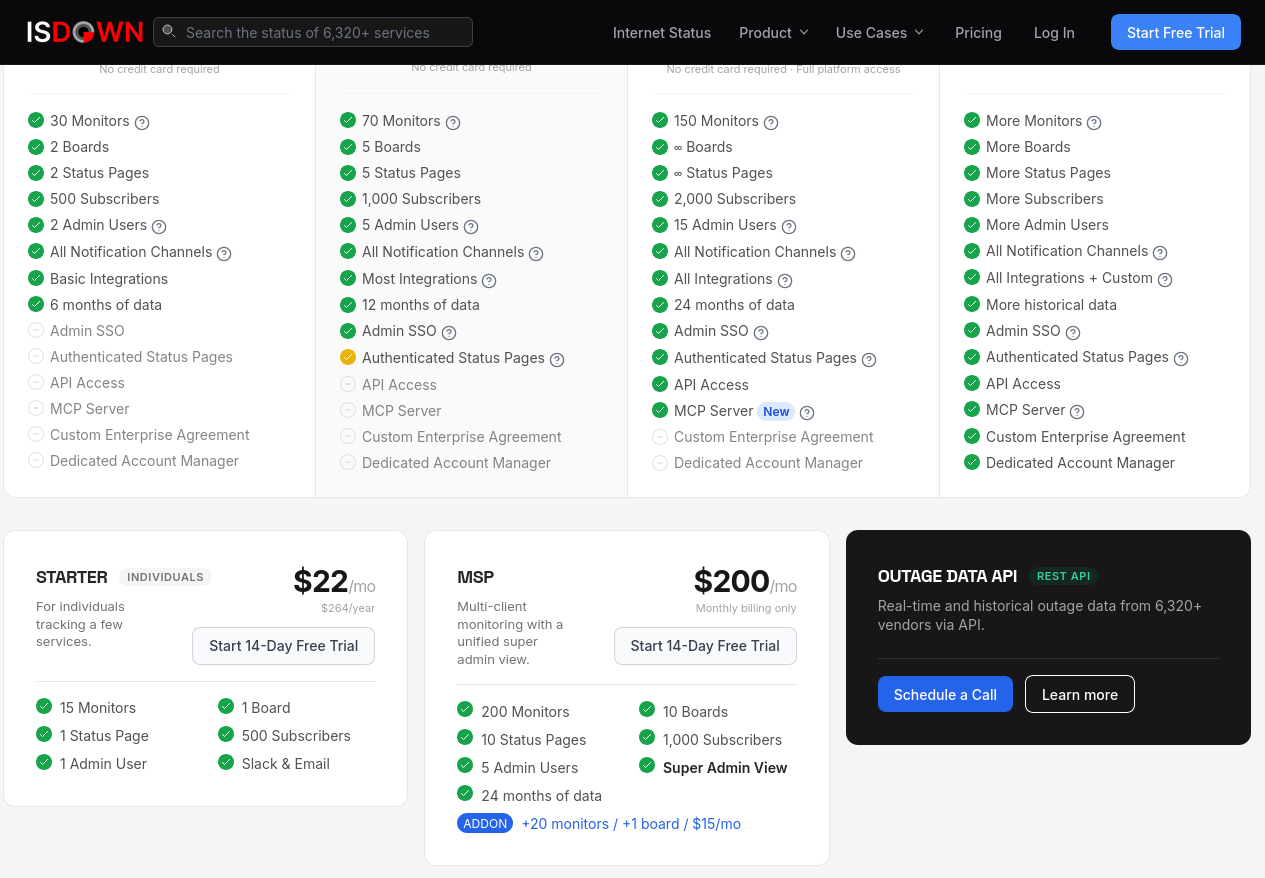Open help icon beside More Monitors
Viewport: 1265px width, 878px height.
tap(1094, 122)
